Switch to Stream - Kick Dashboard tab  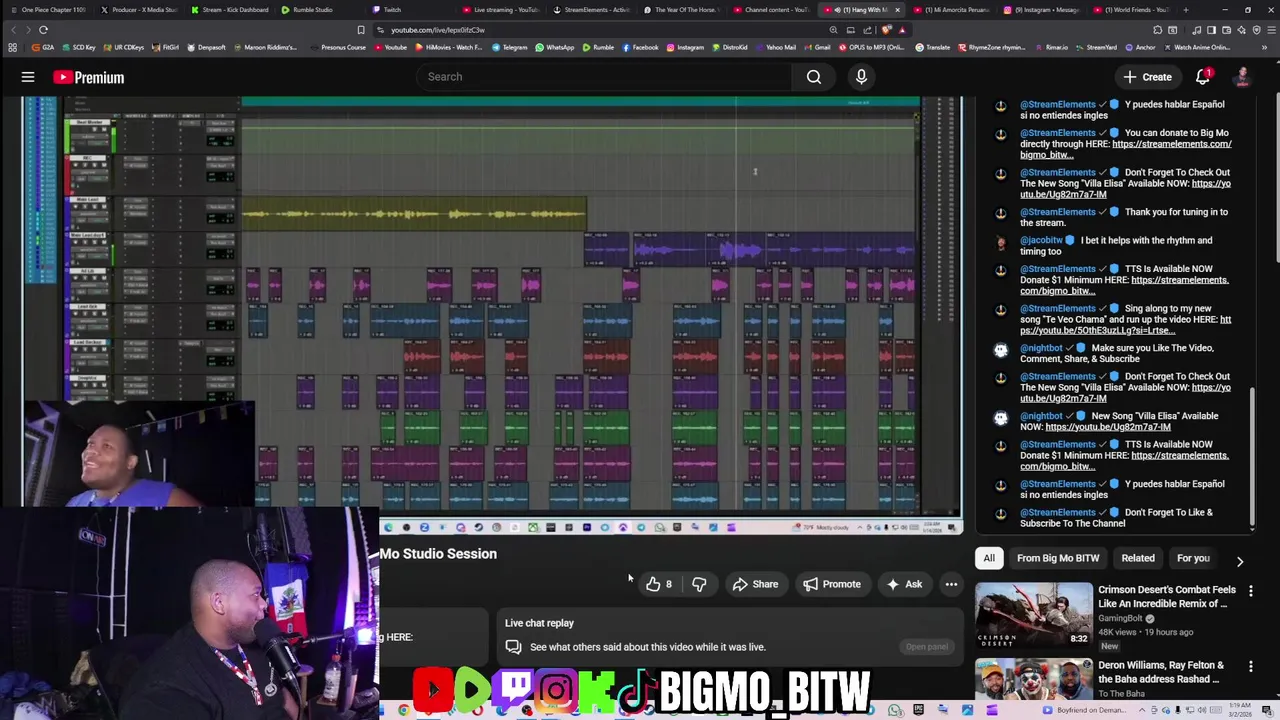pos(229,10)
